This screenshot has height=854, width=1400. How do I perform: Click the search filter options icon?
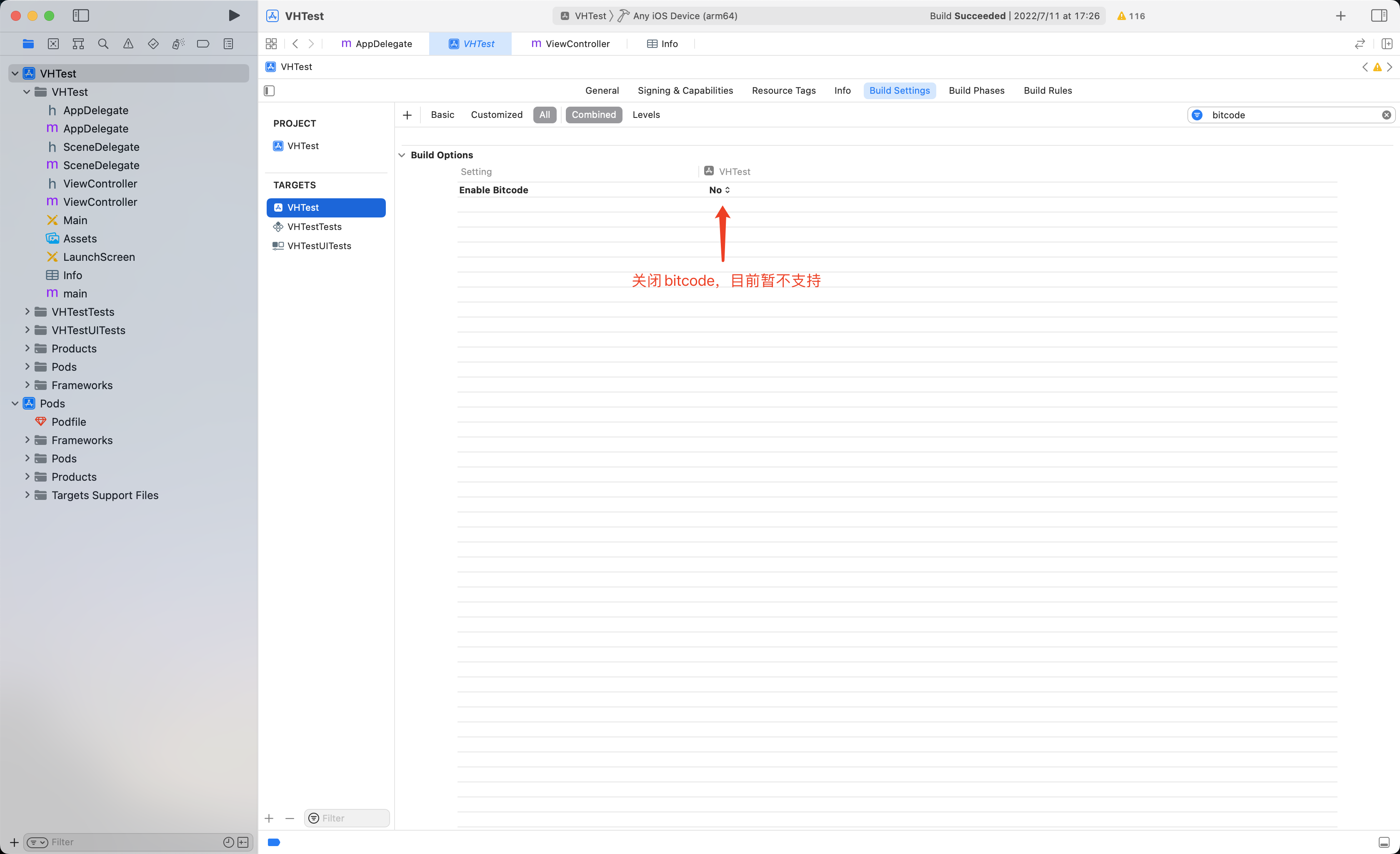click(x=1197, y=115)
